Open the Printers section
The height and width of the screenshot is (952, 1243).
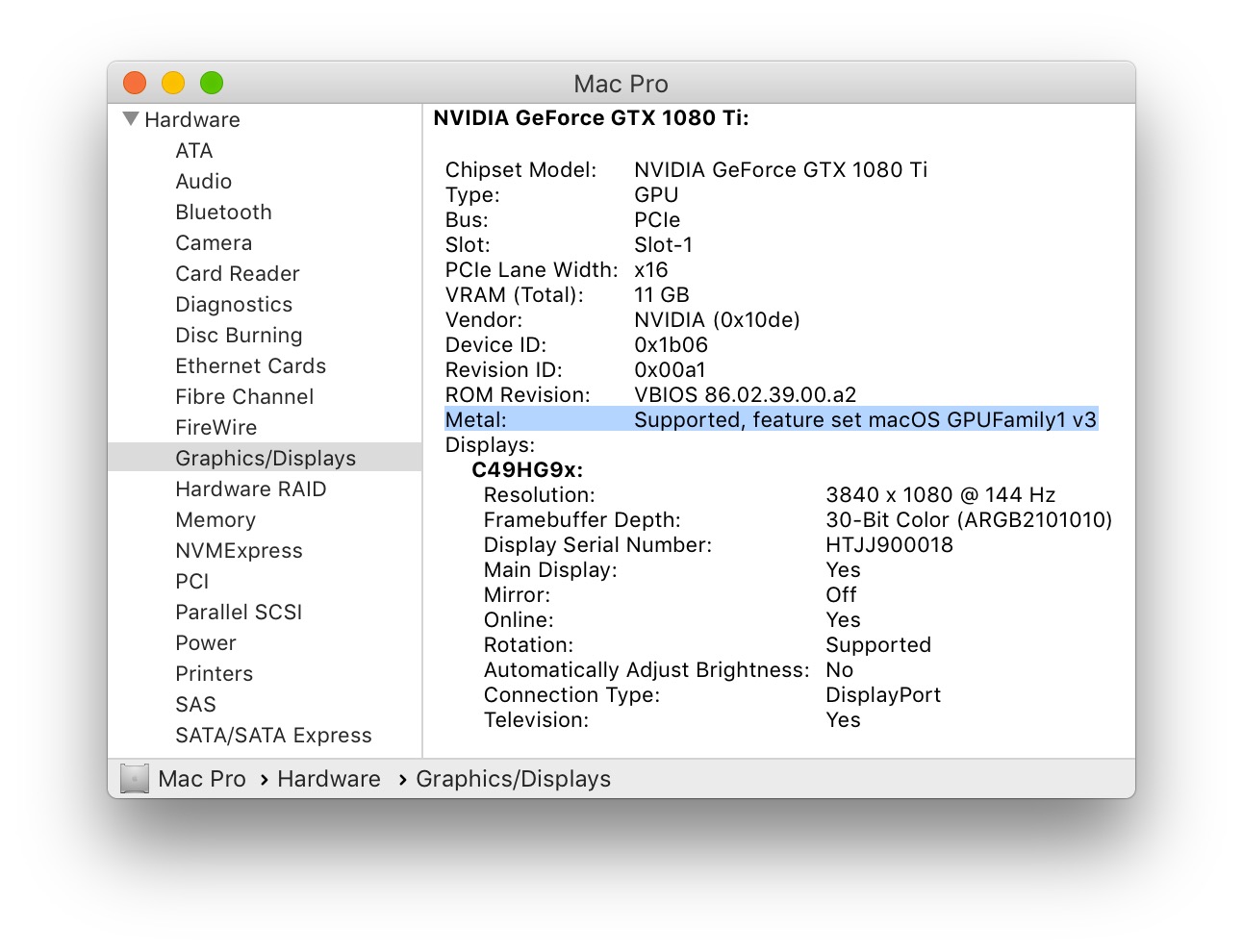click(x=214, y=673)
